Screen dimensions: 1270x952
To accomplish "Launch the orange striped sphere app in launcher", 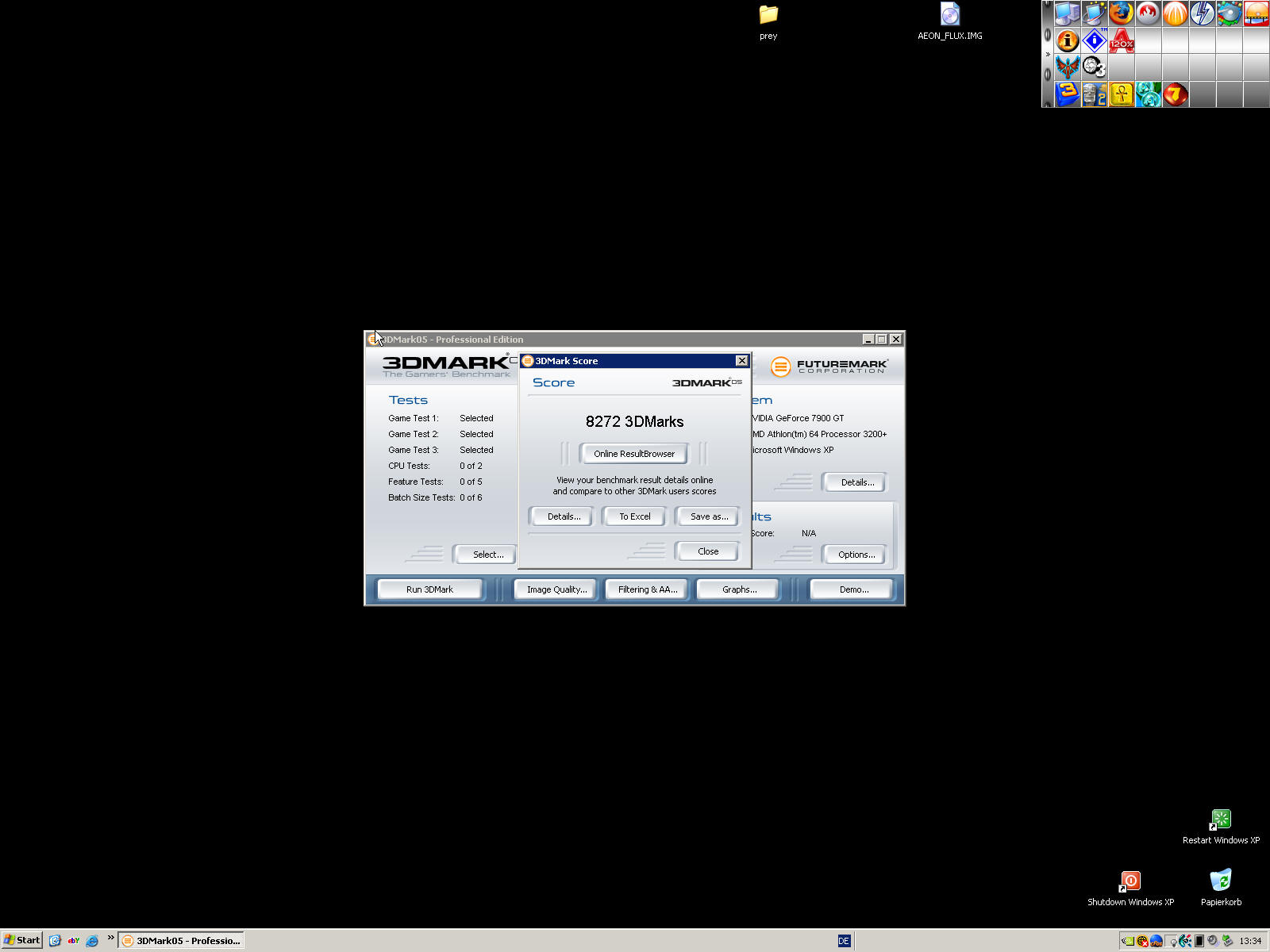I will click(1175, 13).
